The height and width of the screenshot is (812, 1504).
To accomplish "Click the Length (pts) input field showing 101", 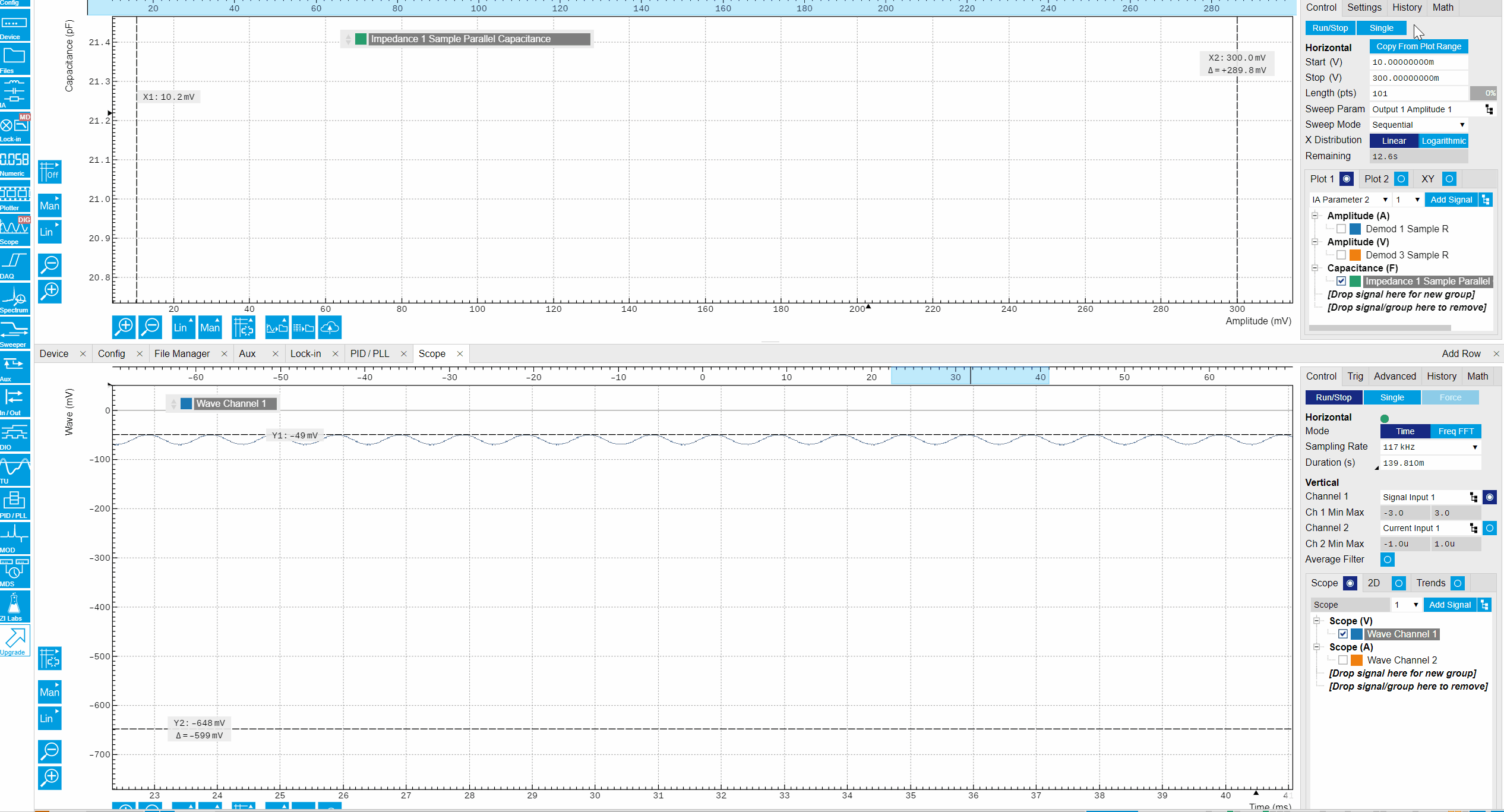I will click(x=1418, y=93).
